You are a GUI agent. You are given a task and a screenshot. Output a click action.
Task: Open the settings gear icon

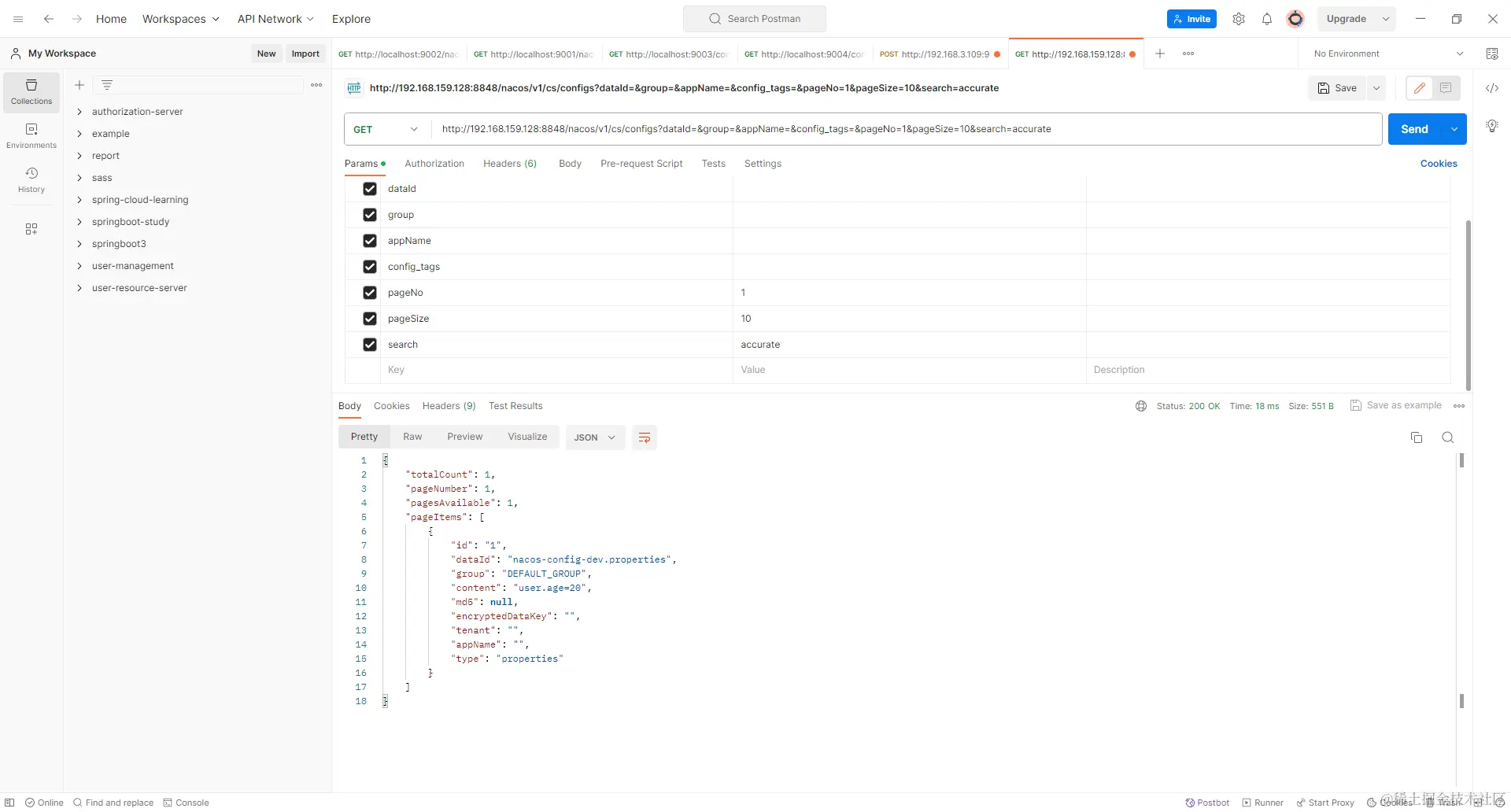(1239, 19)
